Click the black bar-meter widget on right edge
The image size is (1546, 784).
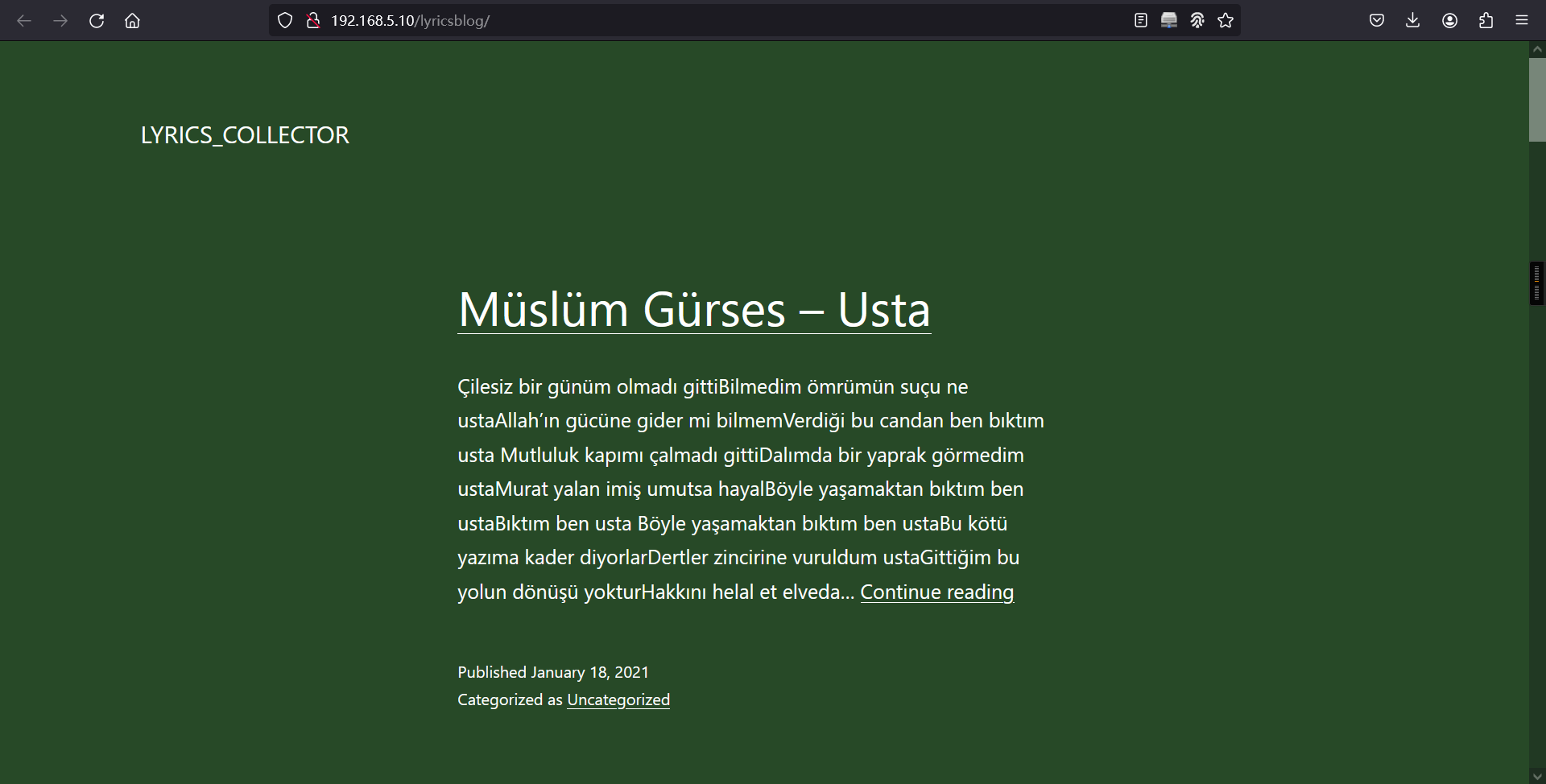tap(1537, 283)
